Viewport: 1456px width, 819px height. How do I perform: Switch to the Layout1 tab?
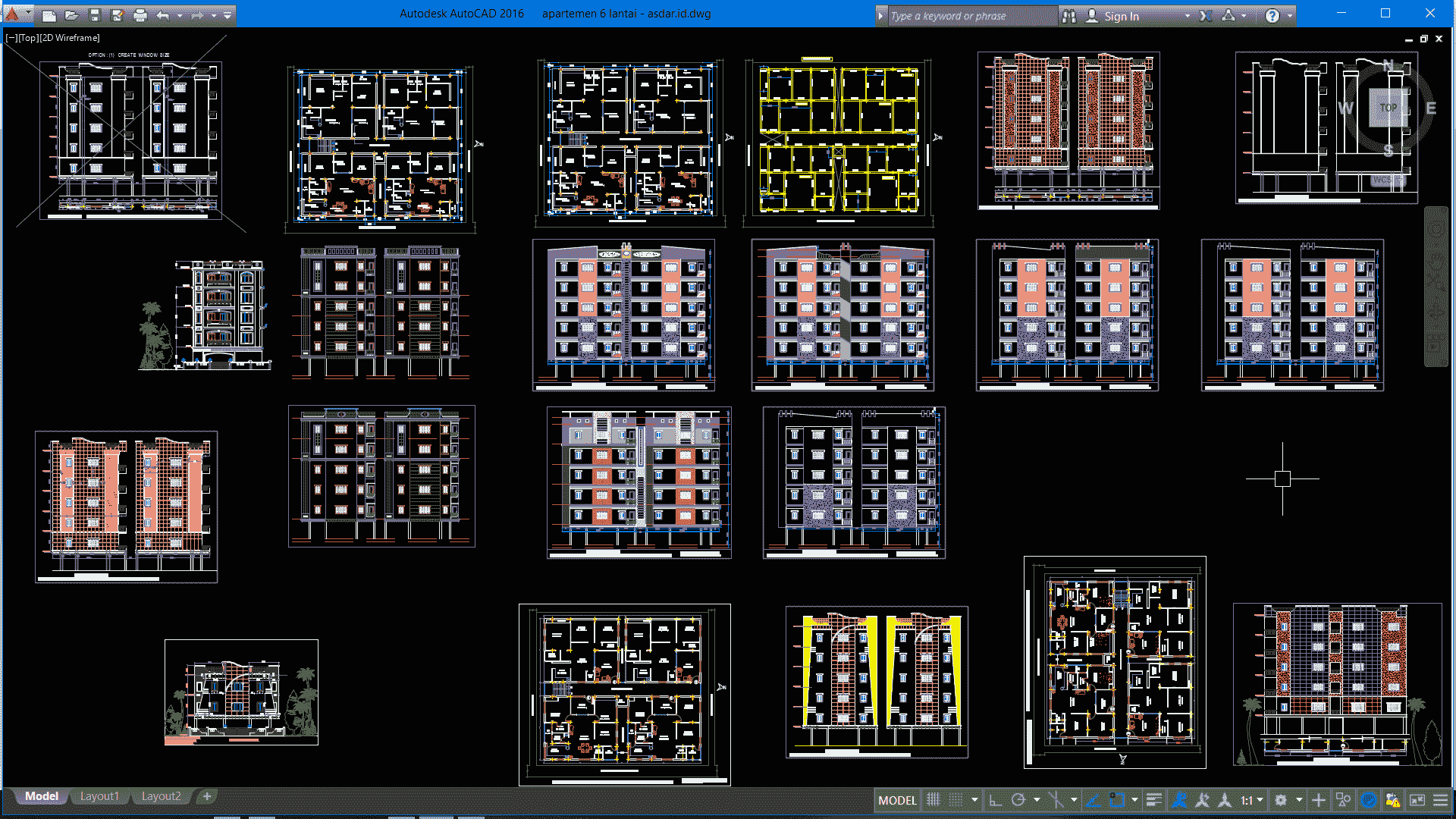[99, 796]
